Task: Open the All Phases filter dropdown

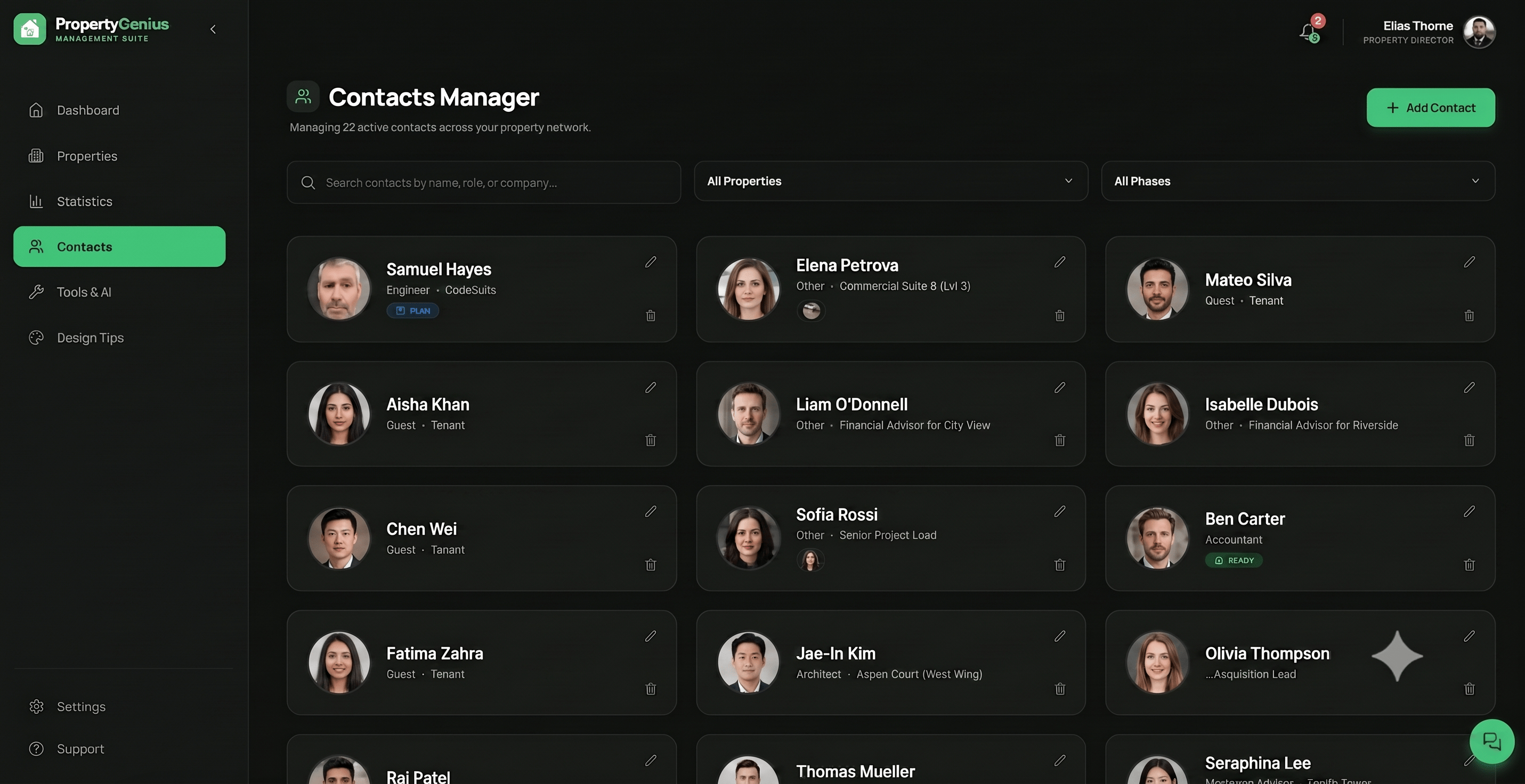Action: [1298, 181]
